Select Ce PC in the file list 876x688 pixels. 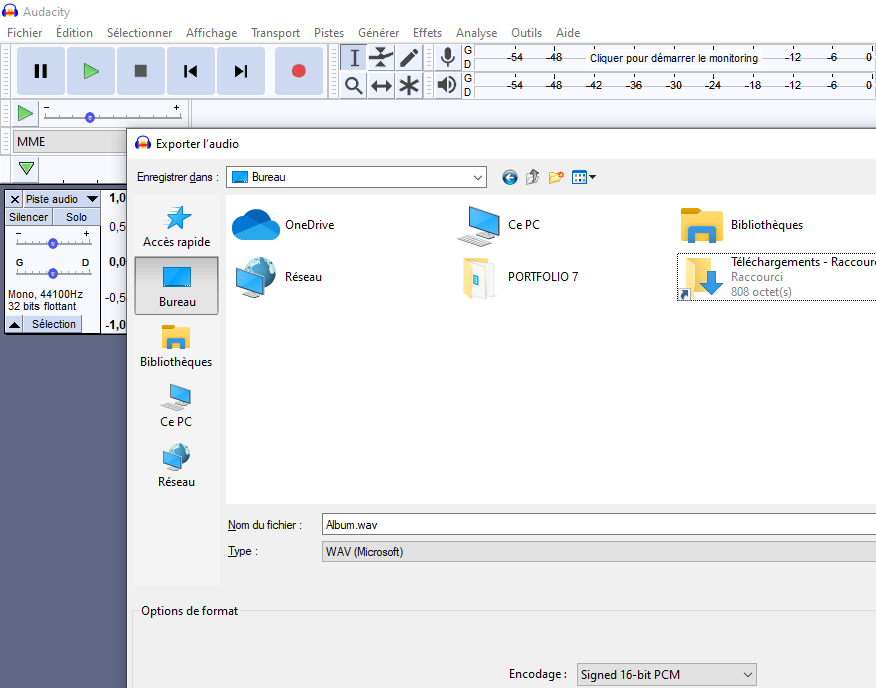[499, 225]
